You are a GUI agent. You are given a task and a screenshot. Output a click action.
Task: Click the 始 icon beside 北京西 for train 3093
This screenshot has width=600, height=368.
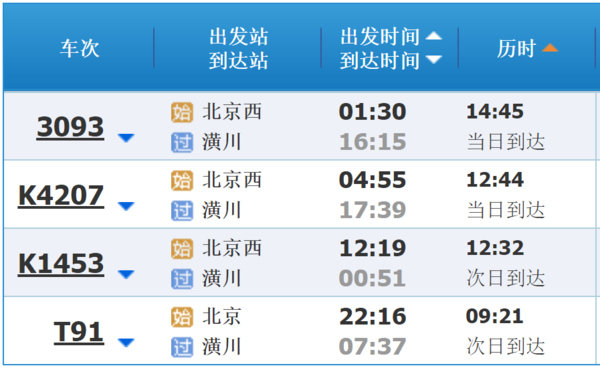click(x=182, y=112)
